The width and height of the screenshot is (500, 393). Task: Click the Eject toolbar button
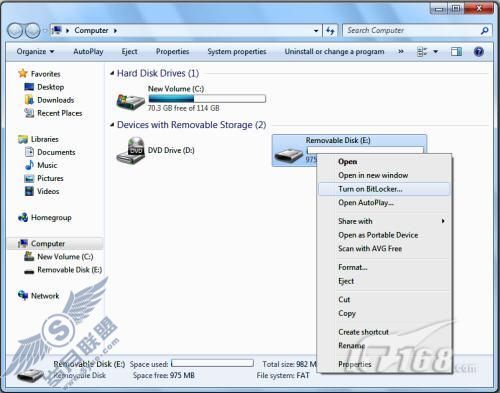(x=129, y=52)
